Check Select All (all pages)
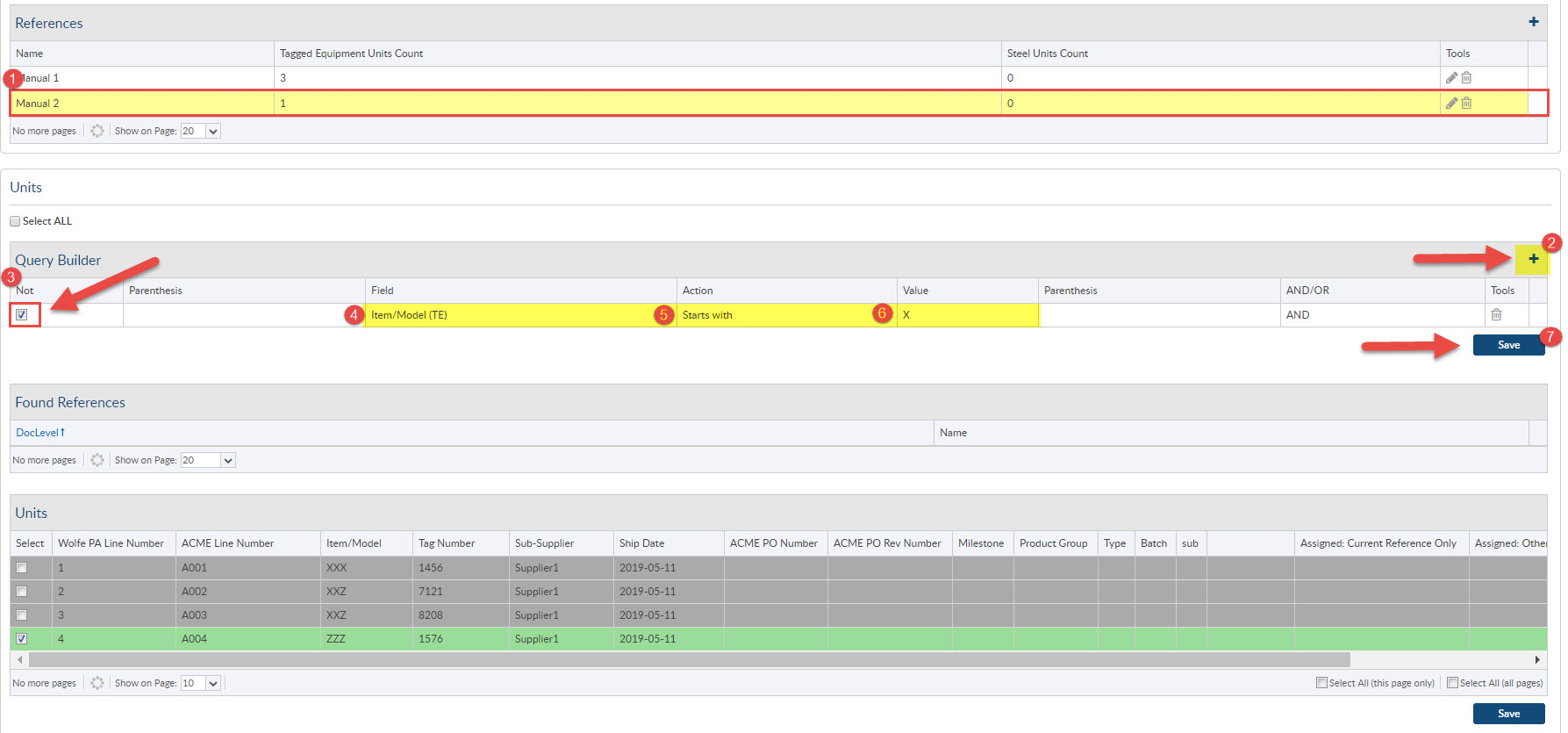Viewport: 1568px width, 733px height. (x=1452, y=683)
